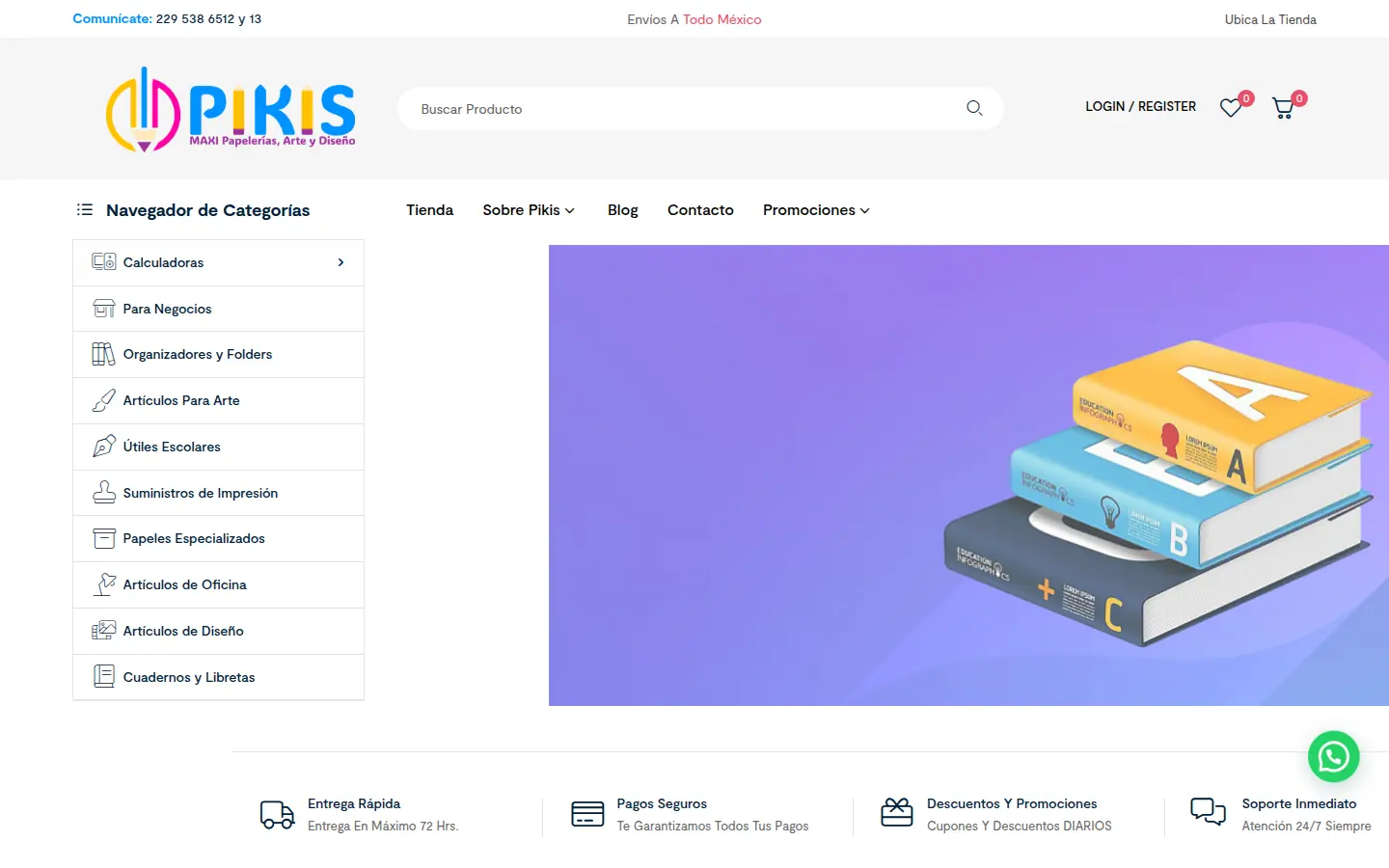Click the Soporte Inmediato chat icon

[x=1208, y=812]
